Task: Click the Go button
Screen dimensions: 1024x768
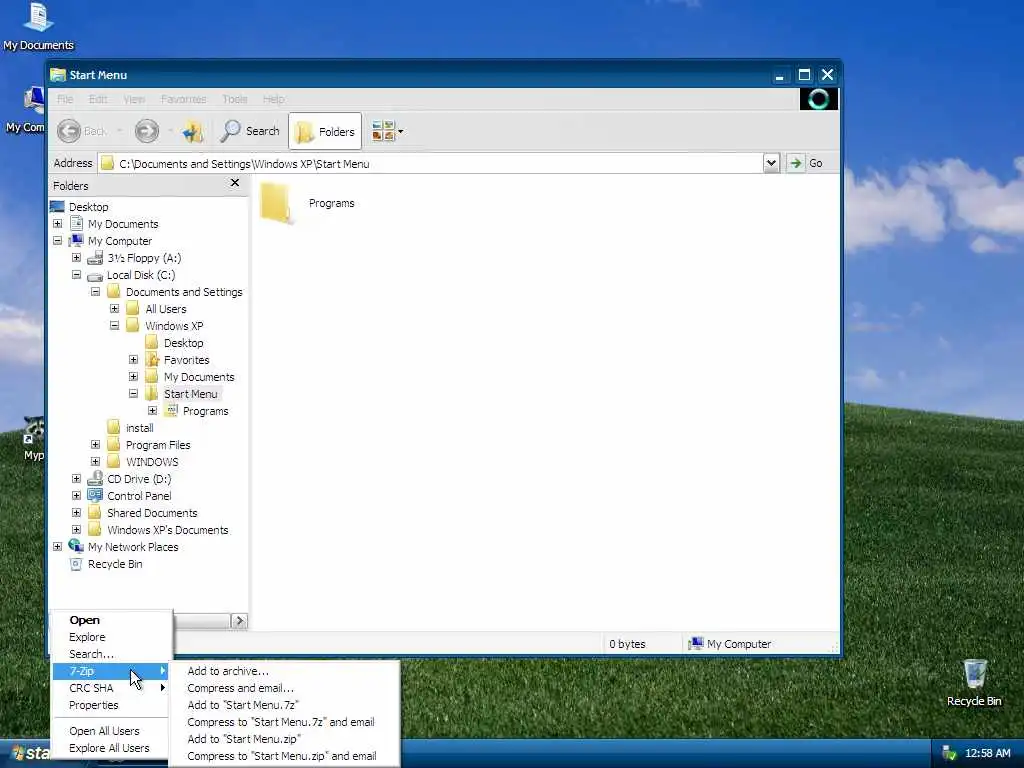Action: (x=805, y=163)
